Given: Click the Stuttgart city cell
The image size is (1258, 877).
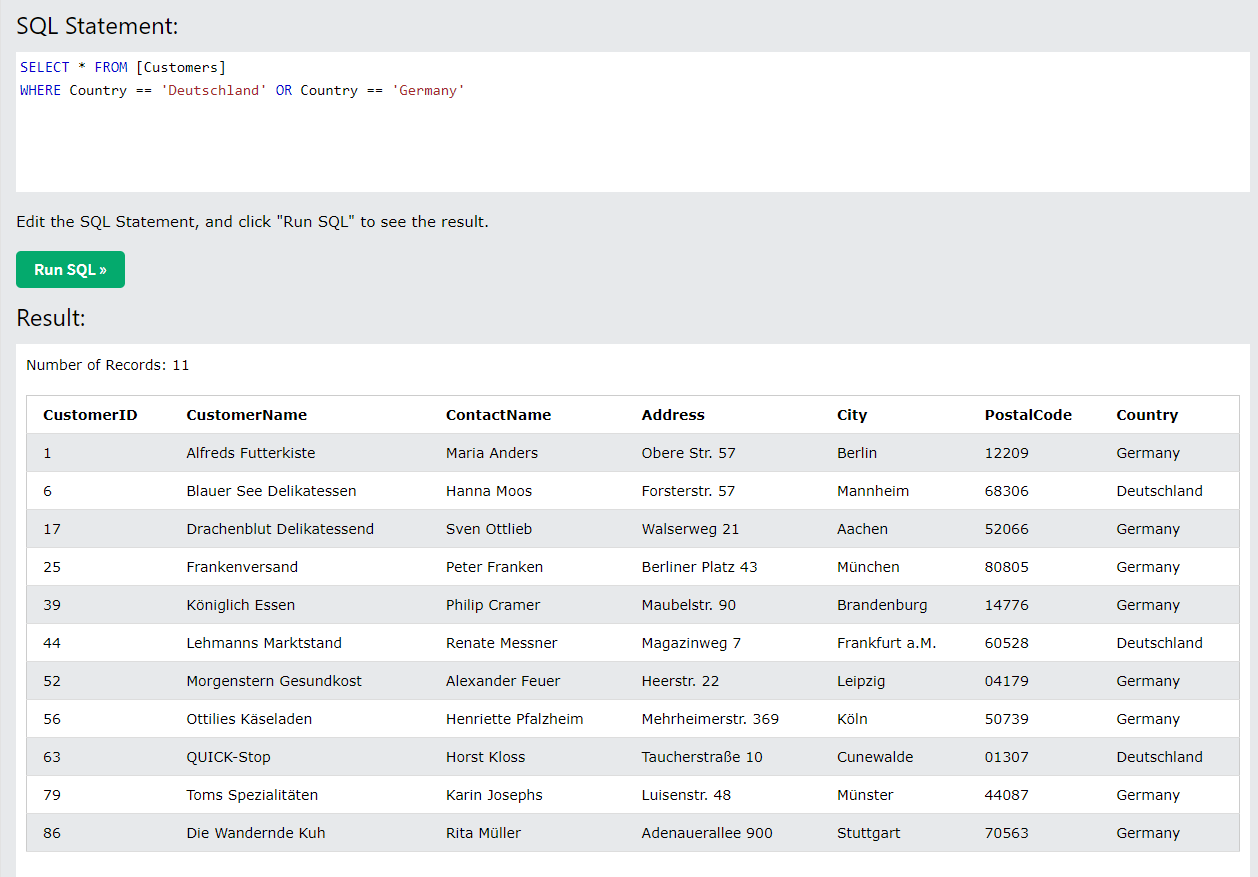Looking at the screenshot, I should pyautogui.click(x=869, y=833).
